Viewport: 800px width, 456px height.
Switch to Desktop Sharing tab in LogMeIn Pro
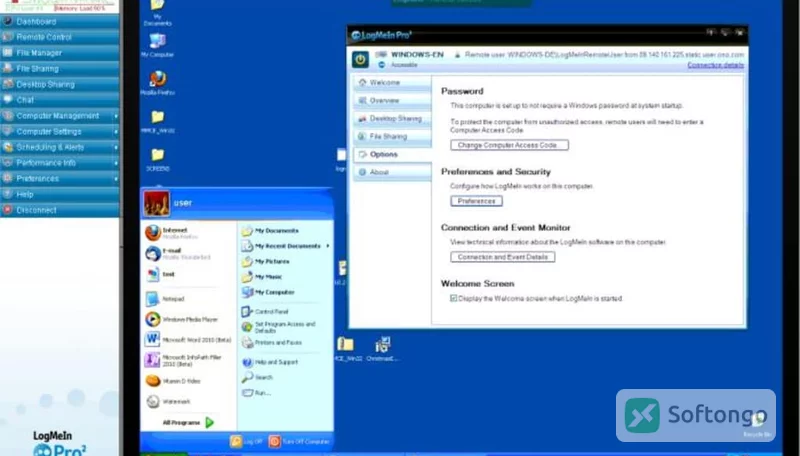click(392, 118)
